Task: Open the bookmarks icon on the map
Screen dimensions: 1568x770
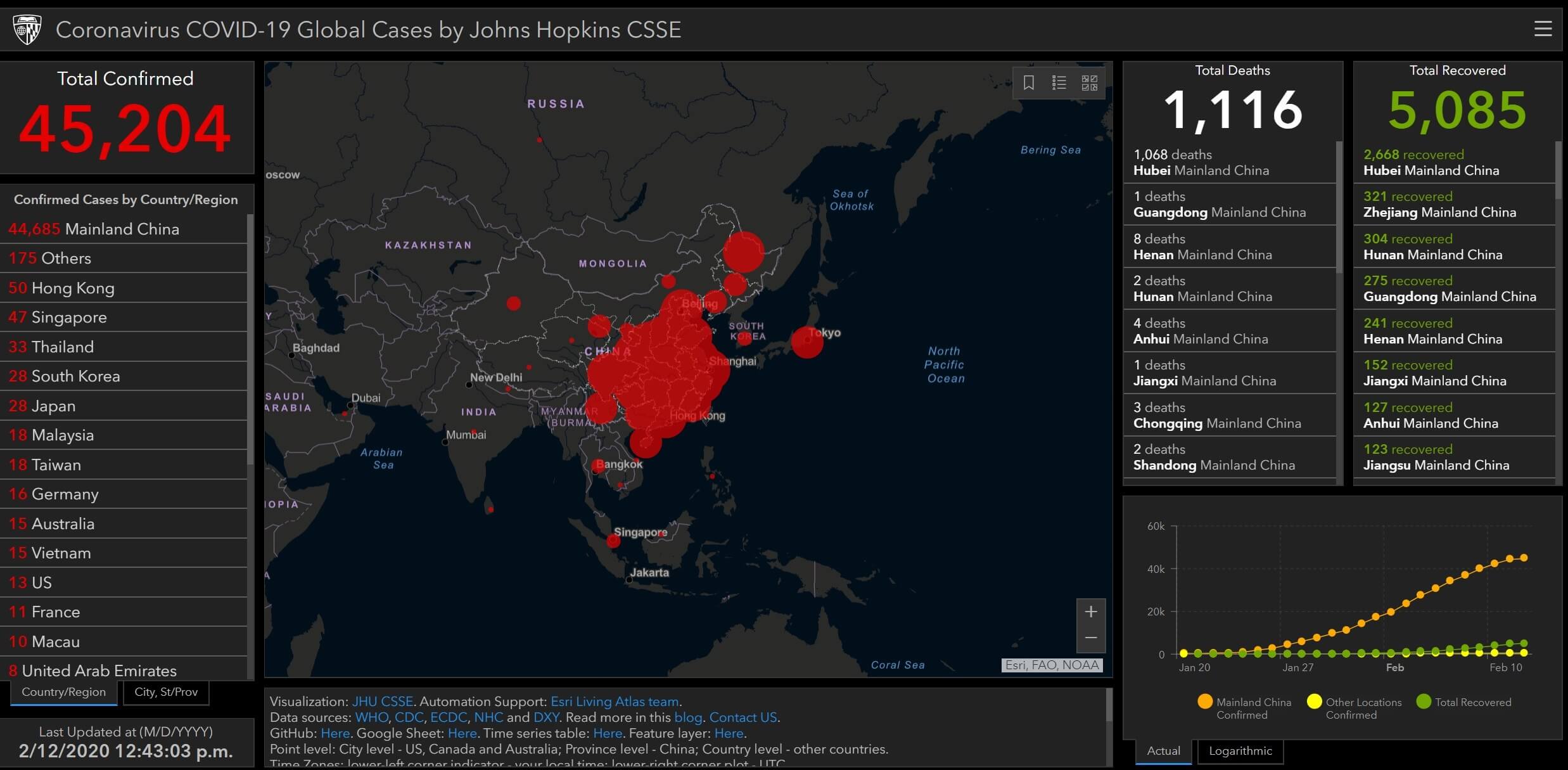Action: tap(1029, 82)
